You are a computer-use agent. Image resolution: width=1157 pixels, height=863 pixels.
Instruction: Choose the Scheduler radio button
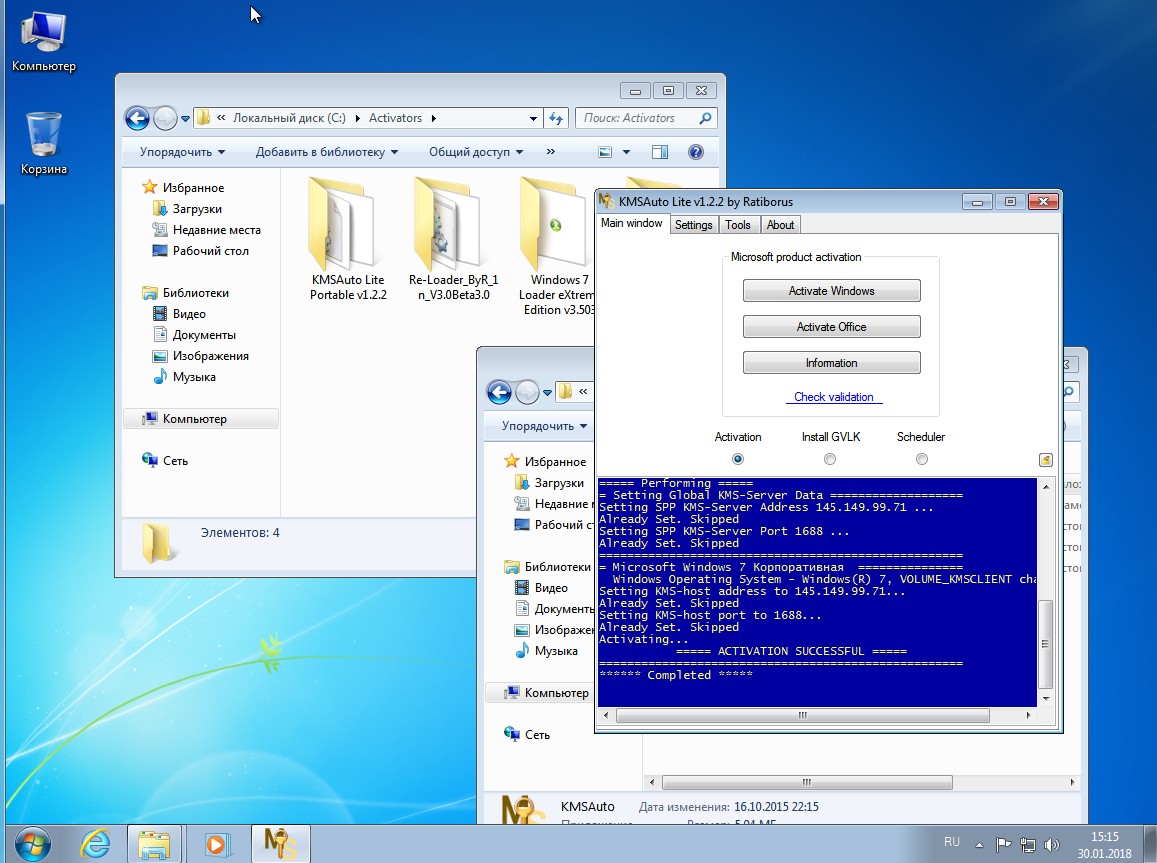921,459
